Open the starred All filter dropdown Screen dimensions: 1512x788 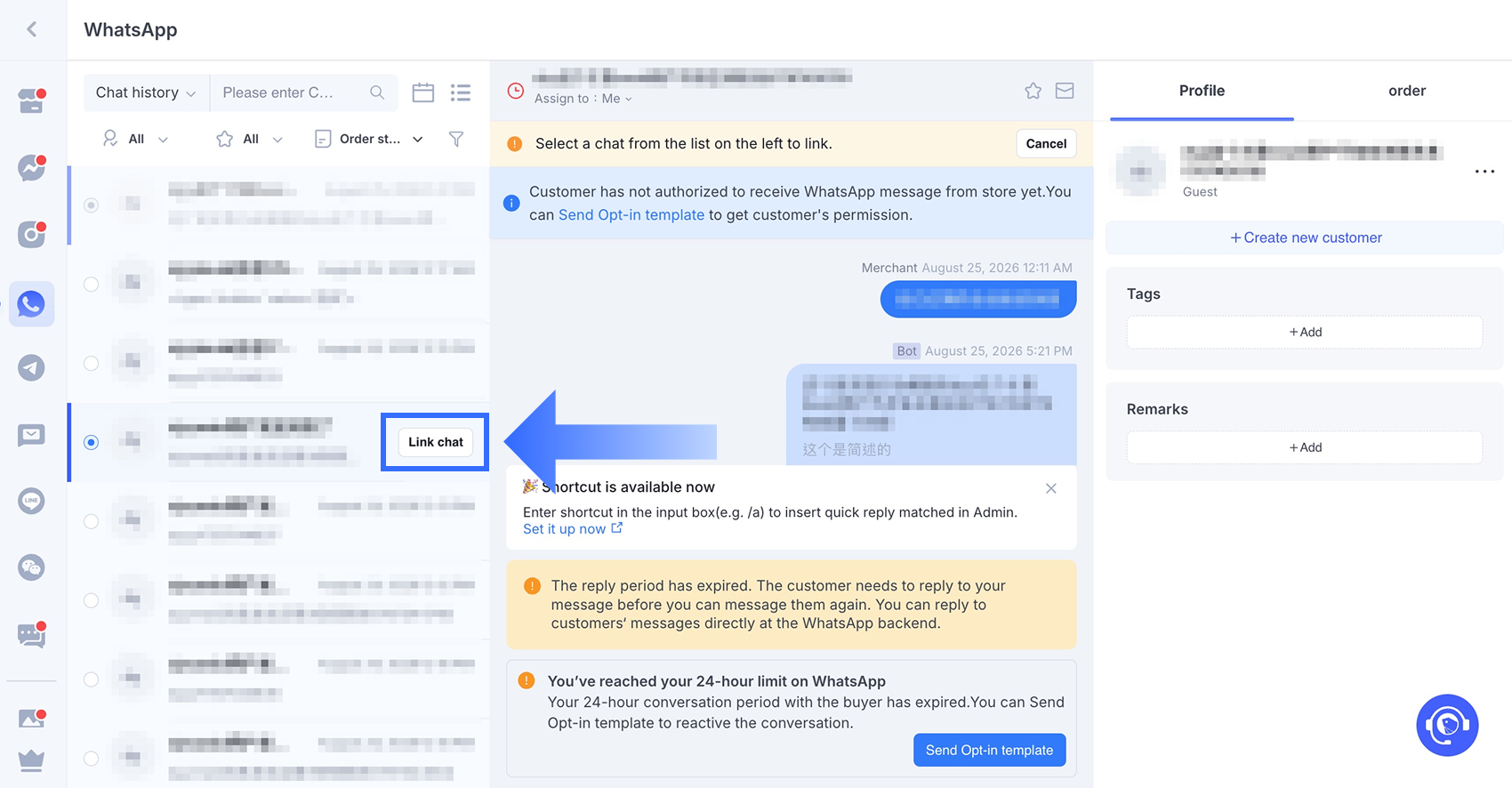coord(250,139)
